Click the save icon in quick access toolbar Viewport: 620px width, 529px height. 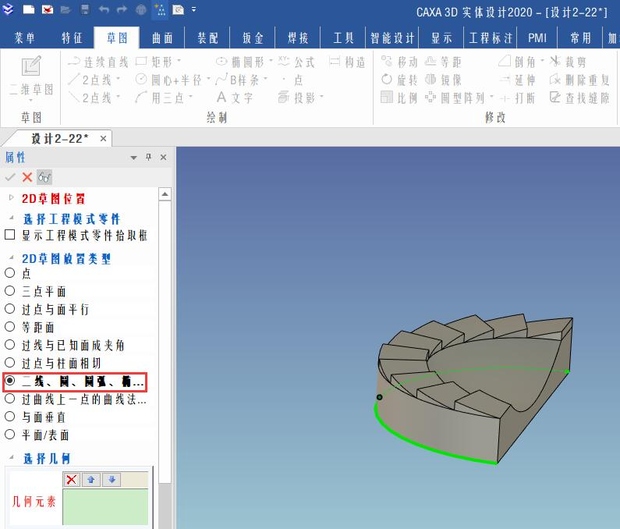click(85, 9)
